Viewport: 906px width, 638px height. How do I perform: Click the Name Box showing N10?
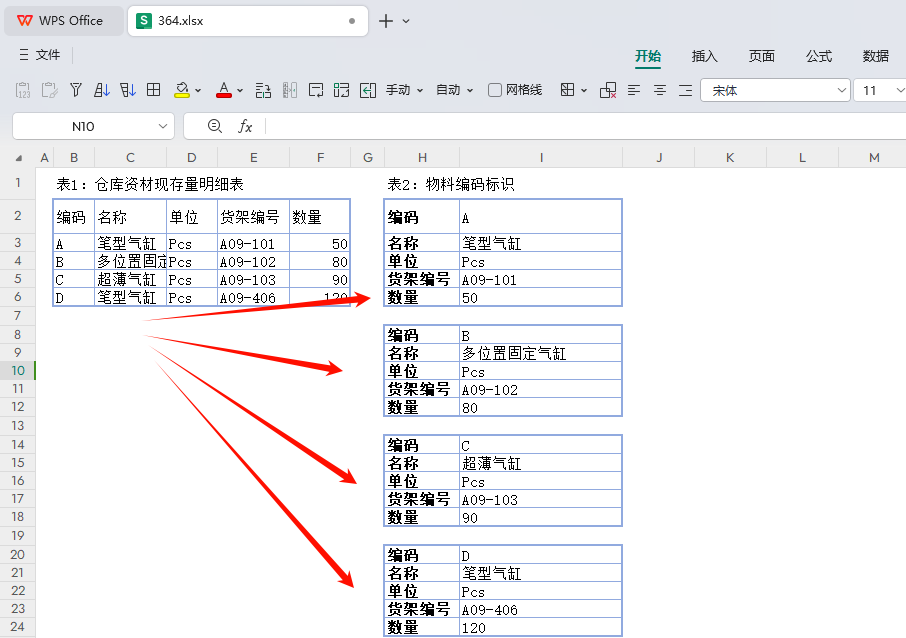(x=83, y=126)
